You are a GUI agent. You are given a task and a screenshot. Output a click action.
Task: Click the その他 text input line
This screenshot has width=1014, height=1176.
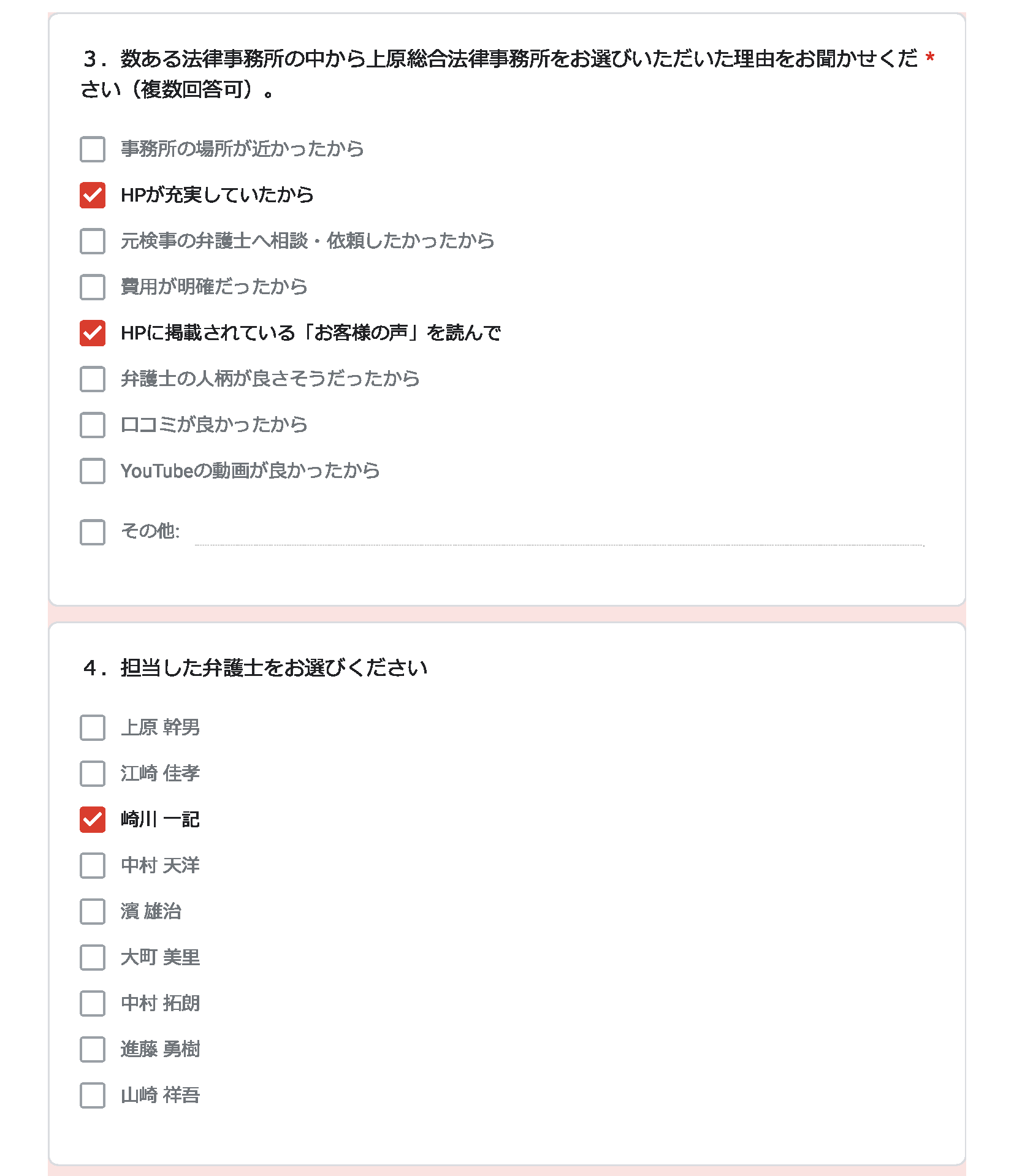pyautogui.click(x=559, y=533)
